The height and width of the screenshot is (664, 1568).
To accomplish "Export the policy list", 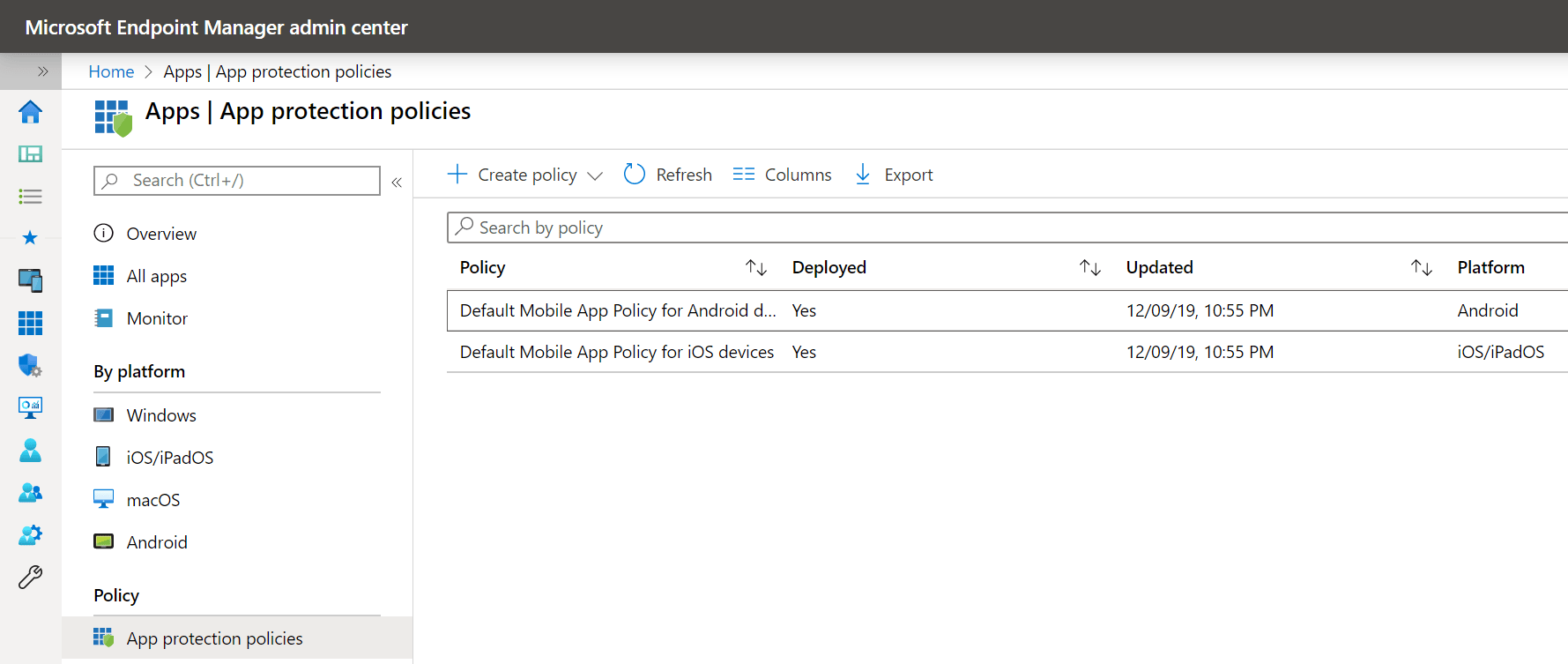I will pyautogui.click(x=894, y=175).
